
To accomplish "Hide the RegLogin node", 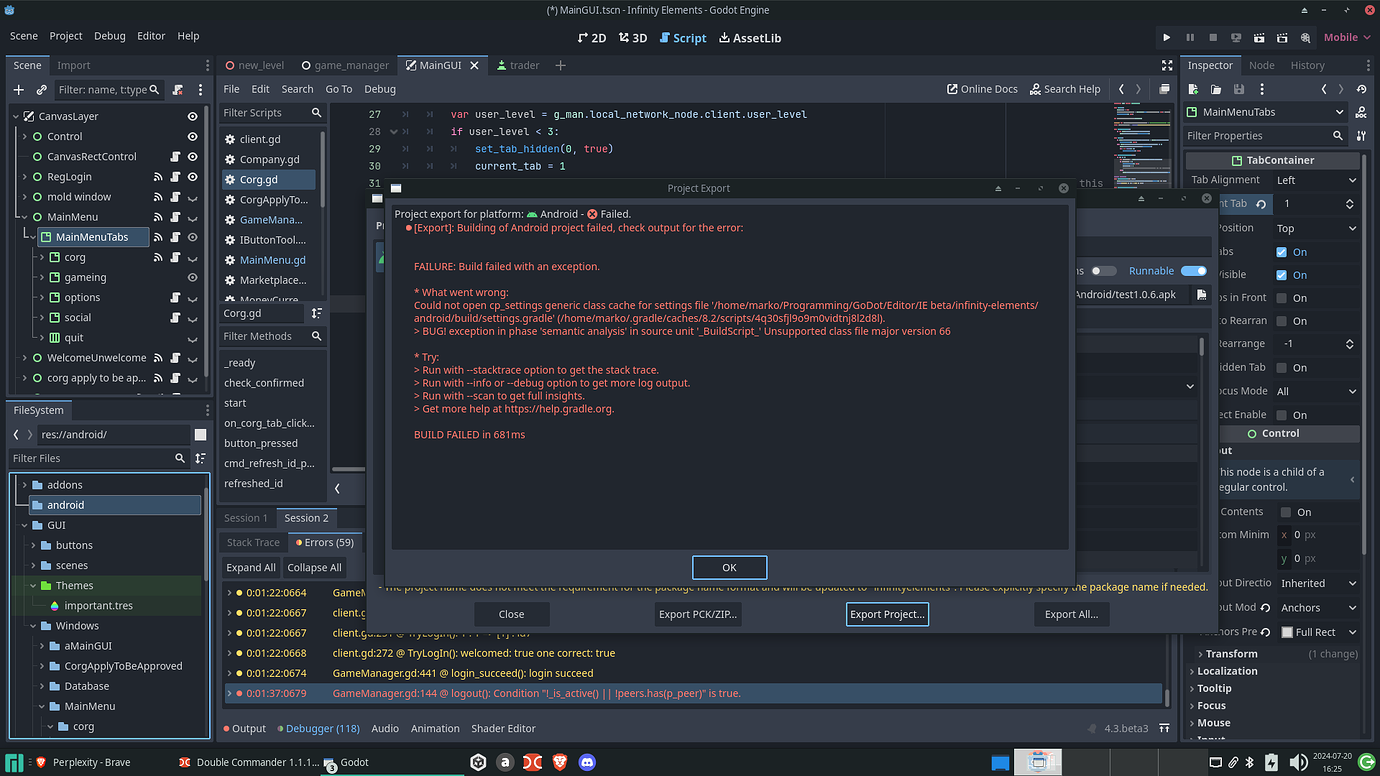I will [x=192, y=177].
